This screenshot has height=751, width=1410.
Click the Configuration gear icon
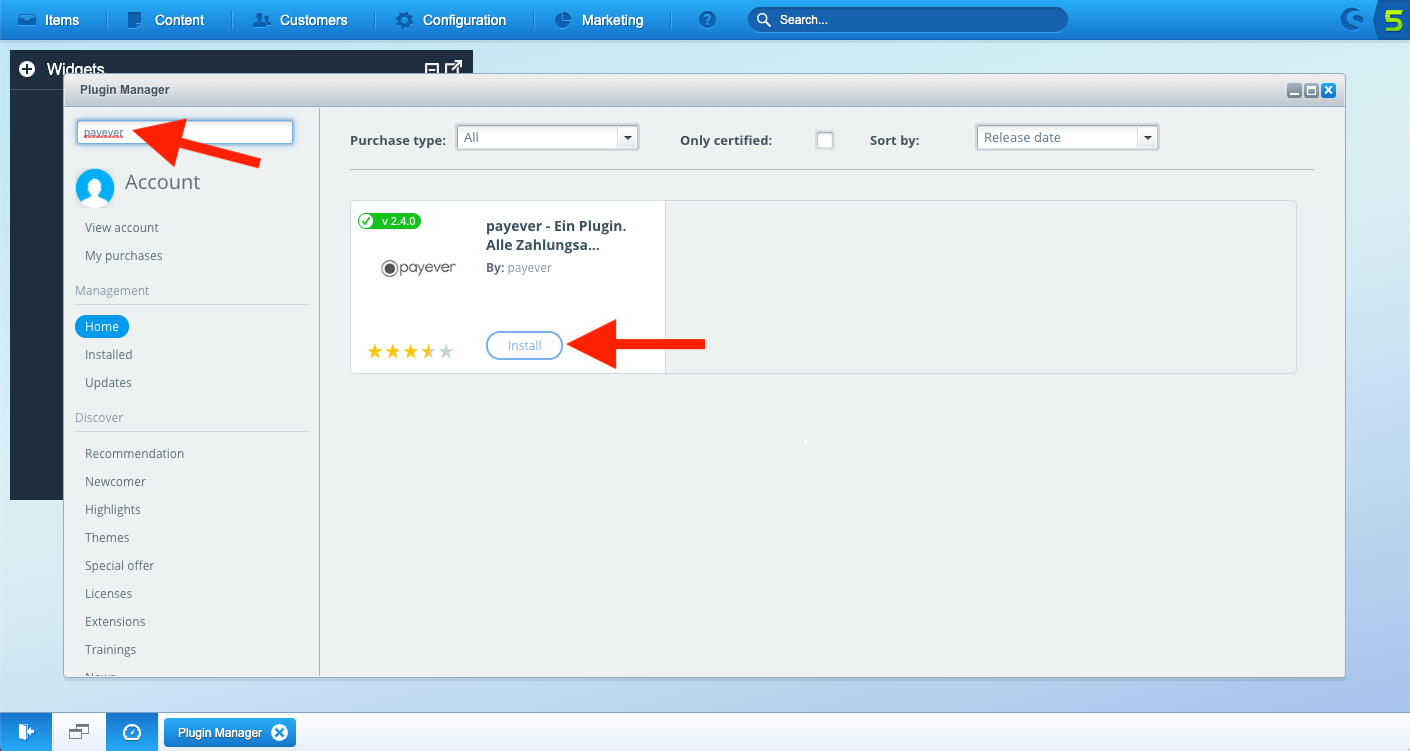point(404,20)
